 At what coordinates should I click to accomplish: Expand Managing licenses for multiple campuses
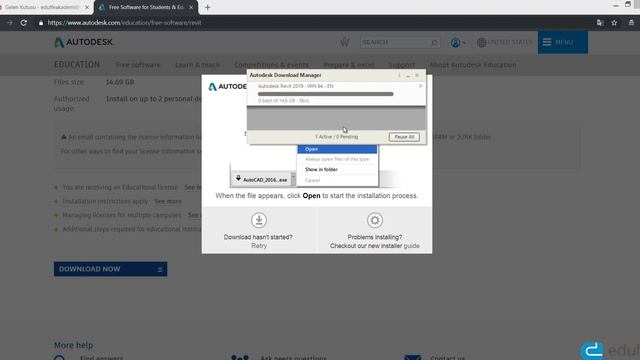point(56,215)
